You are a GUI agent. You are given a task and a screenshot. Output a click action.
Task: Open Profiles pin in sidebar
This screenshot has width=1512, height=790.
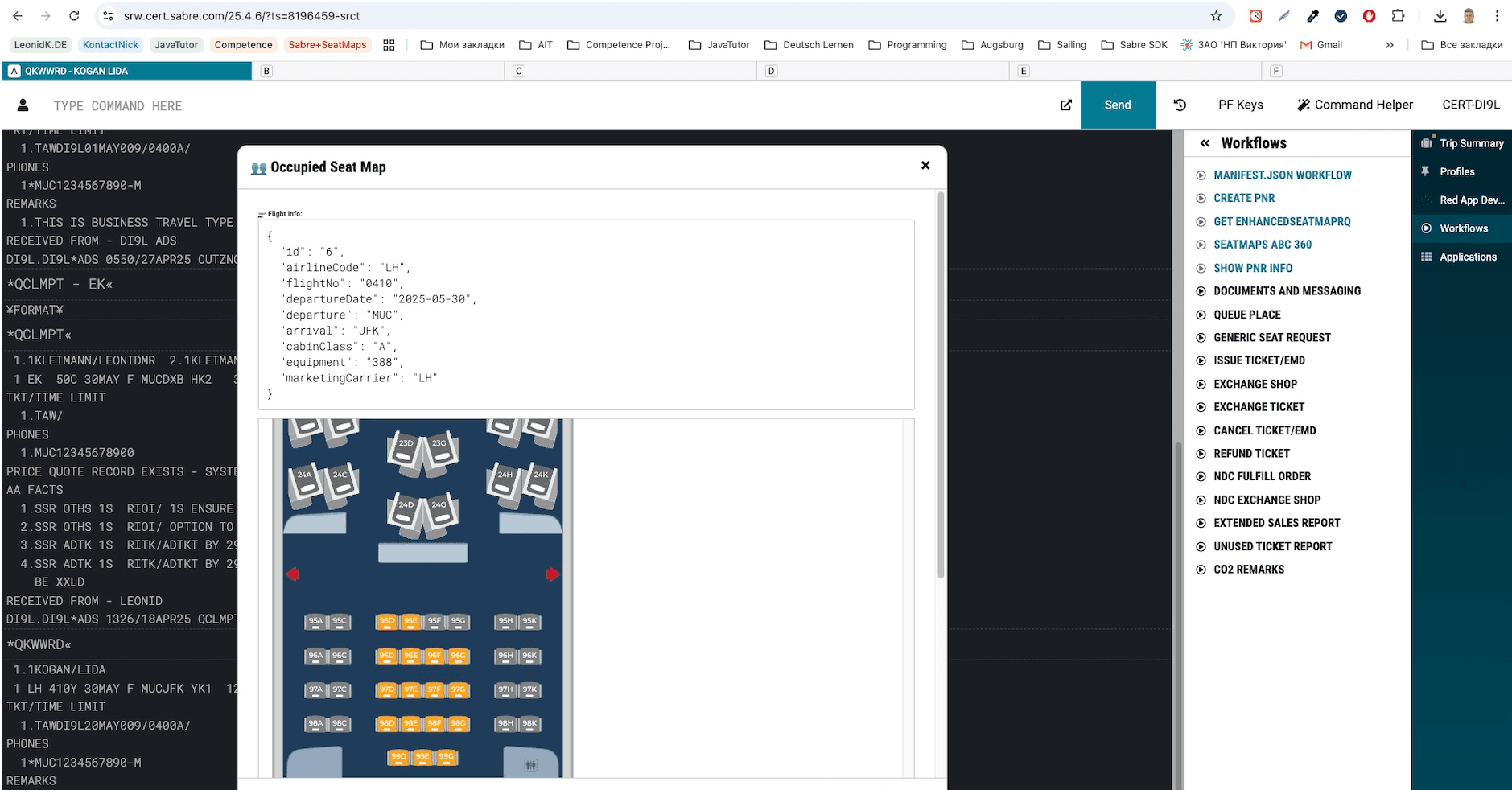pos(1456,171)
